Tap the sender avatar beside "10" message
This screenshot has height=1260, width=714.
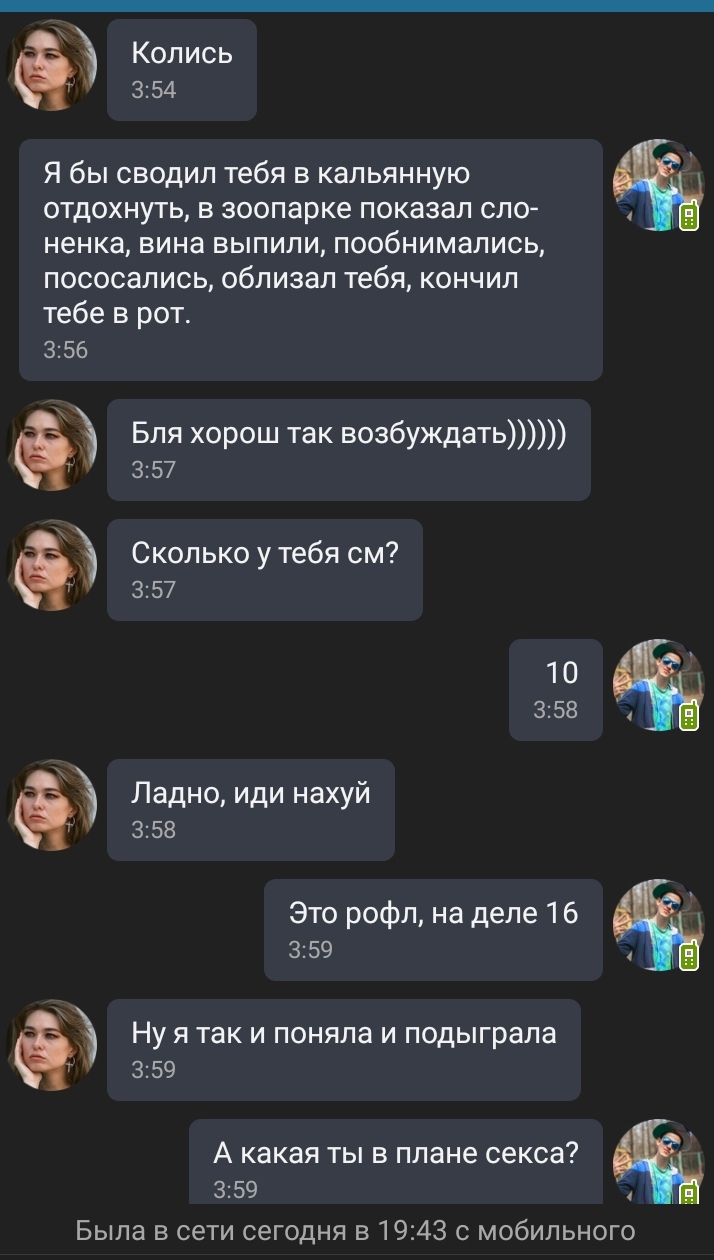click(x=657, y=685)
